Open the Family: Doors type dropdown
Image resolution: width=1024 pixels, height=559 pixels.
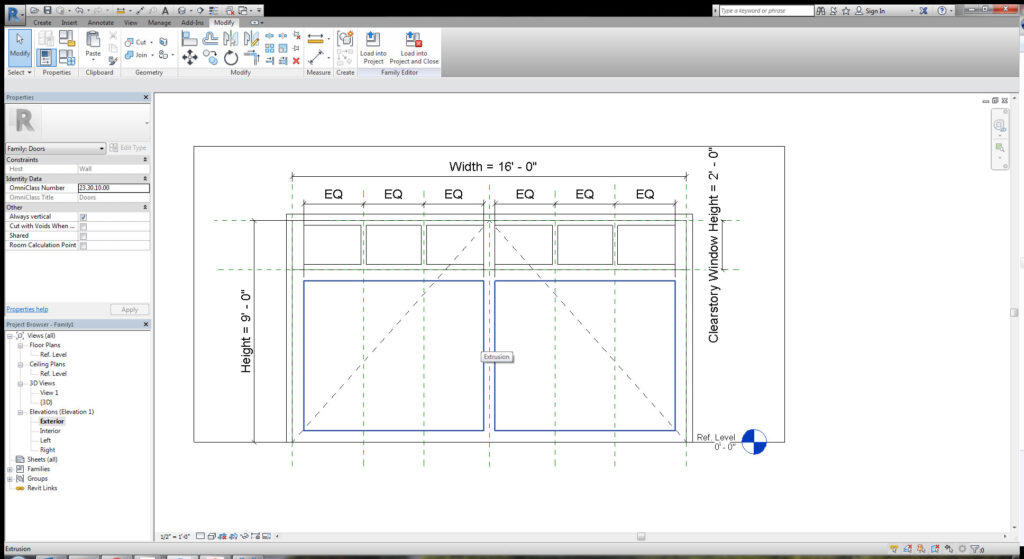pyautogui.click(x=56, y=149)
